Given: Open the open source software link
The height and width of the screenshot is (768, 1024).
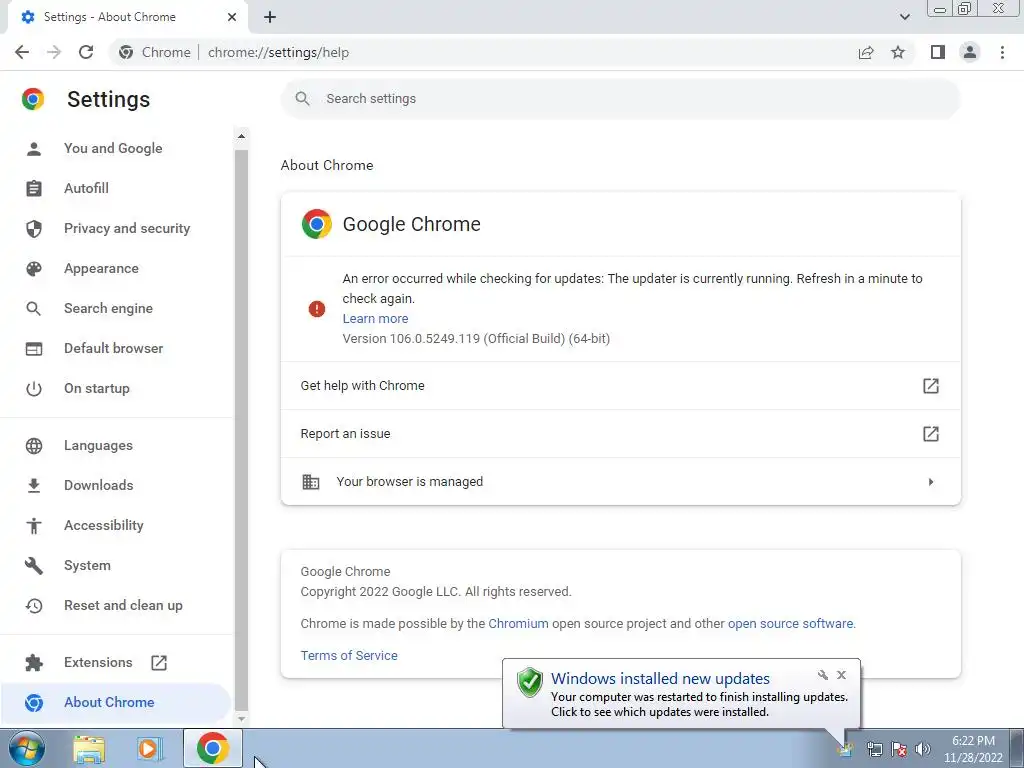Looking at the screenshot, I should tap(791, 624).
